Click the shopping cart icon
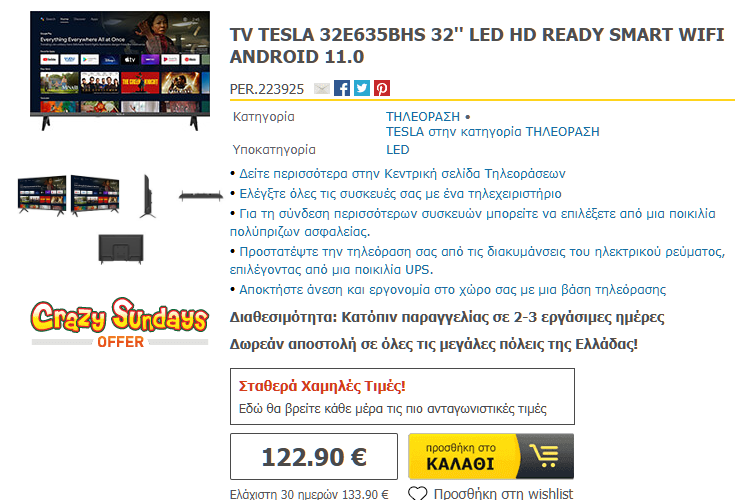Image resolution: width=749 pixels, height=500 pixels. click(x=544, y=456)
